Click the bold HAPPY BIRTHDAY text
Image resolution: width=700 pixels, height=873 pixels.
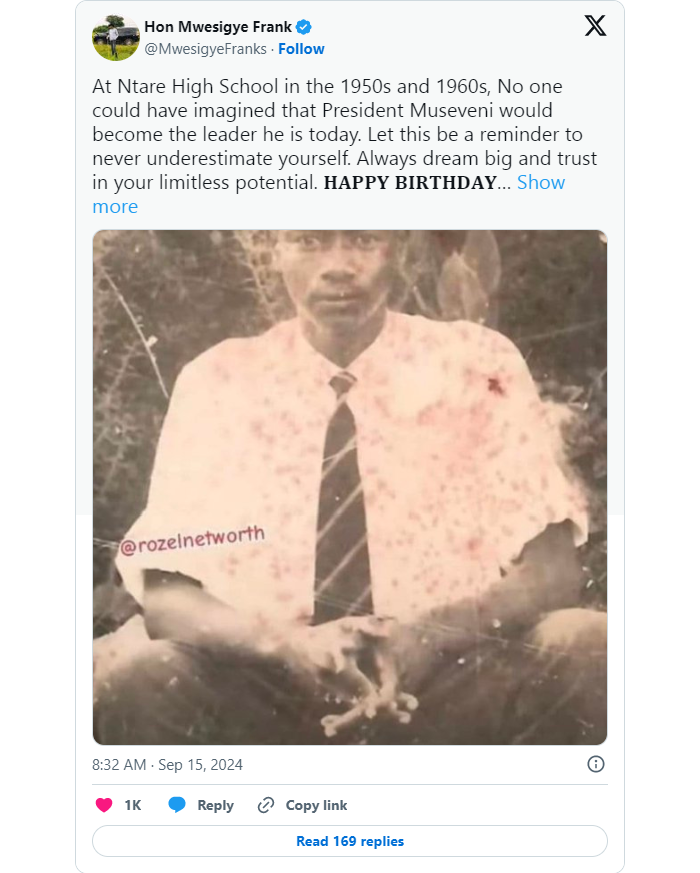click(410, 183)
